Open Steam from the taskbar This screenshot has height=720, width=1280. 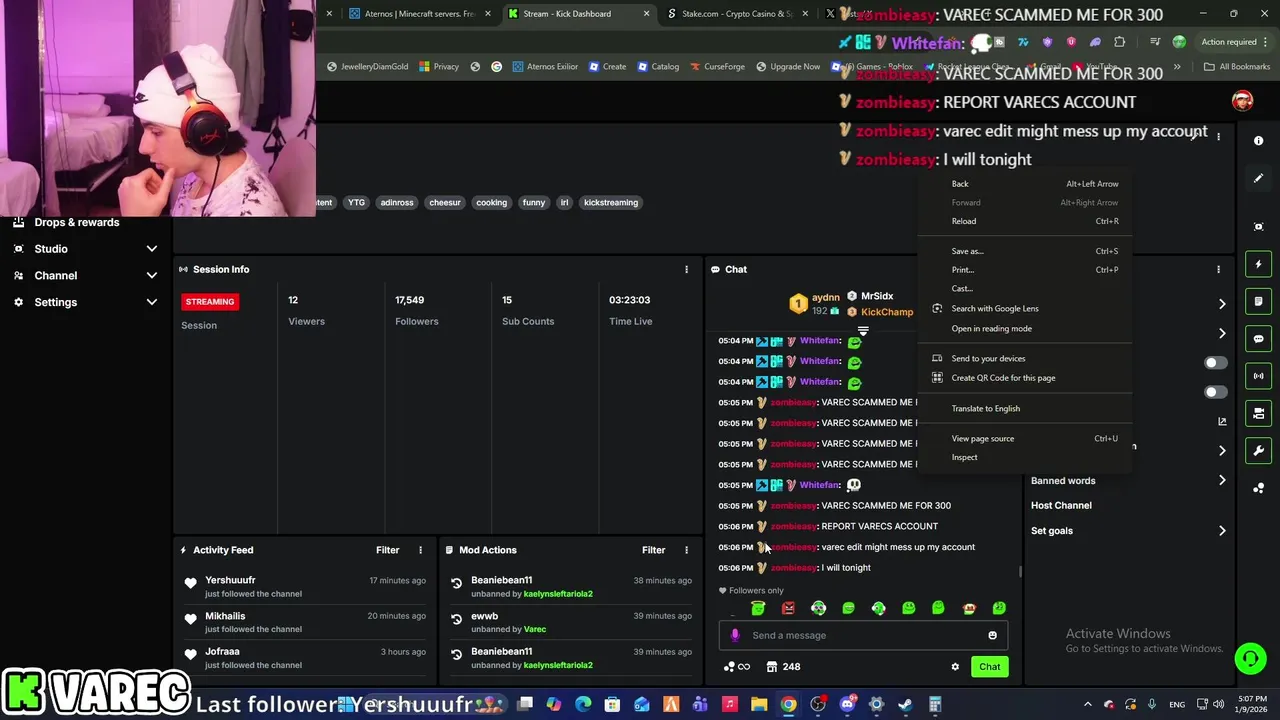pyautogui.click(x=905, y=704)
